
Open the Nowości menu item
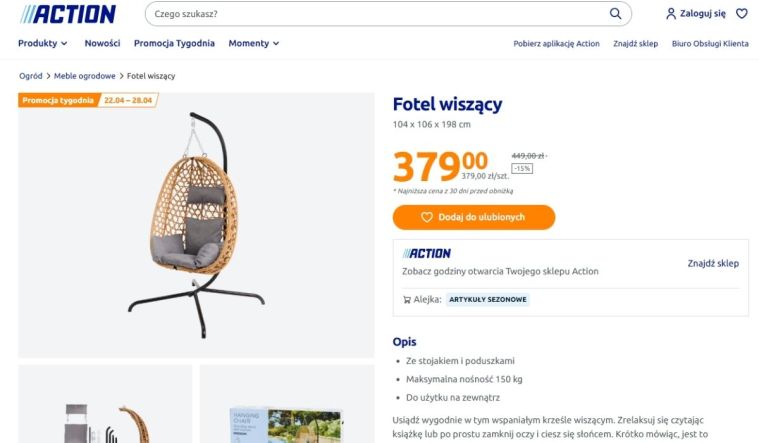[x=102, y=43]
